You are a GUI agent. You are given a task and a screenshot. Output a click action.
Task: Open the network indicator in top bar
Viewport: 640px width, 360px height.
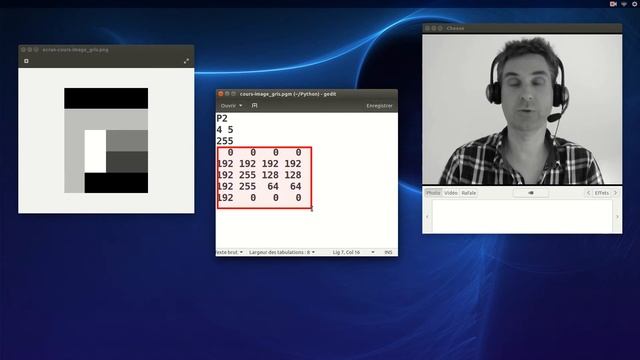pyautogui.click(x=624, y=4)
